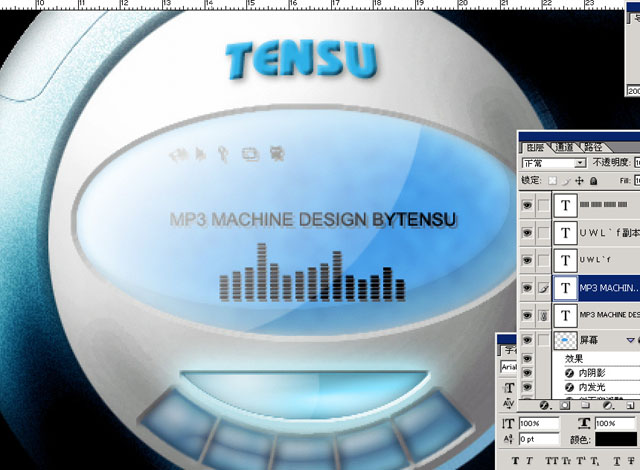Click the kerning AV icon

(509, 403)
